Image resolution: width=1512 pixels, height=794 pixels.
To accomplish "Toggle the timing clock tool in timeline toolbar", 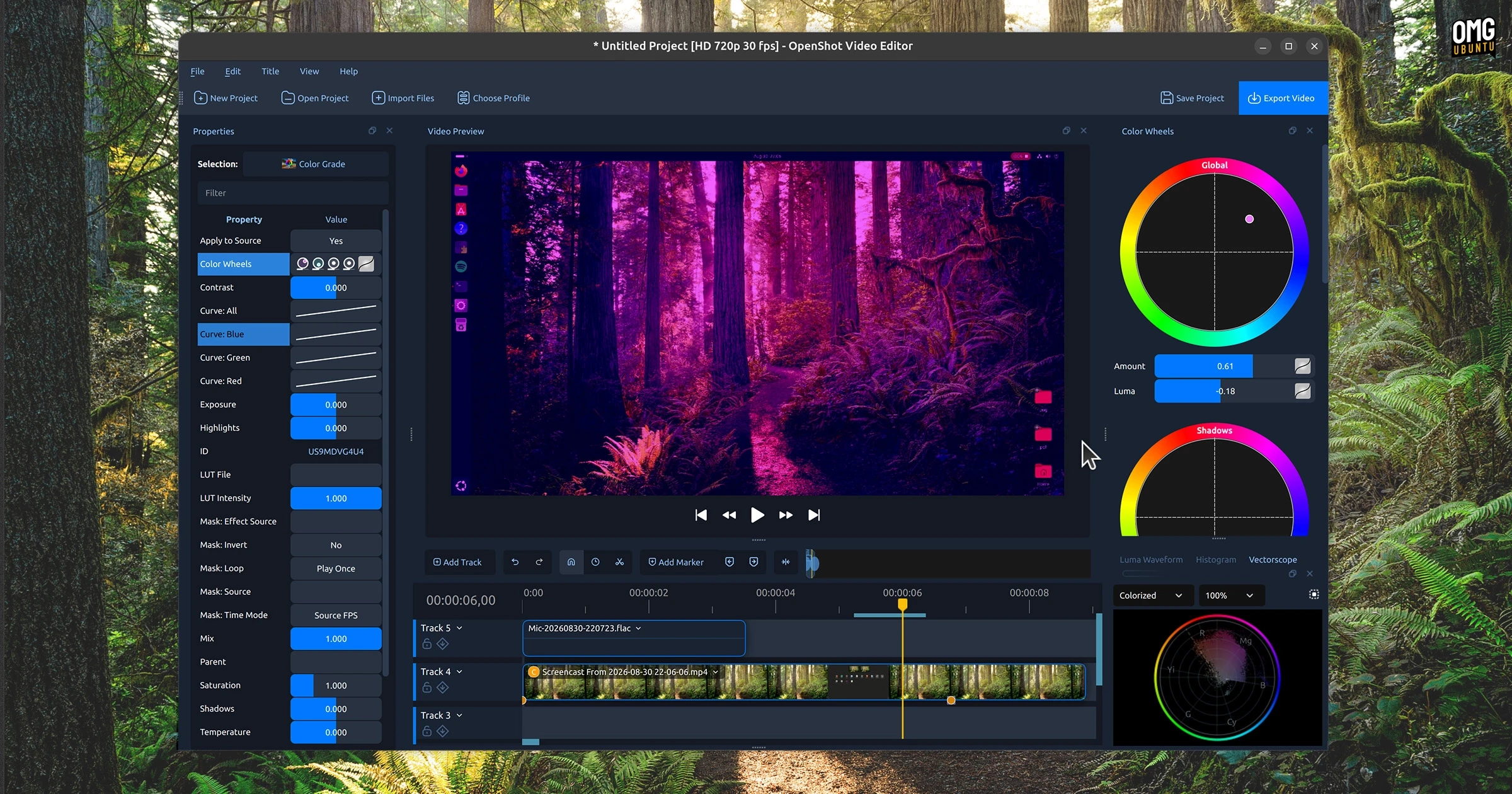I will coord(595,561).
